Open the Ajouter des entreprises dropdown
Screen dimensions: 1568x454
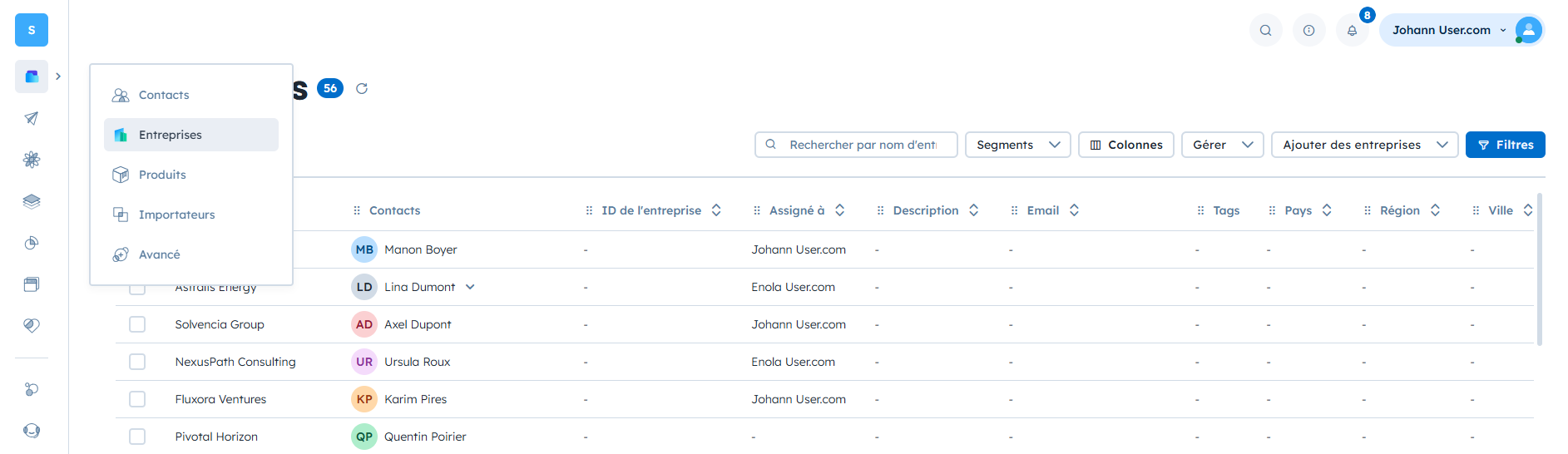(x=1364, y=145)
